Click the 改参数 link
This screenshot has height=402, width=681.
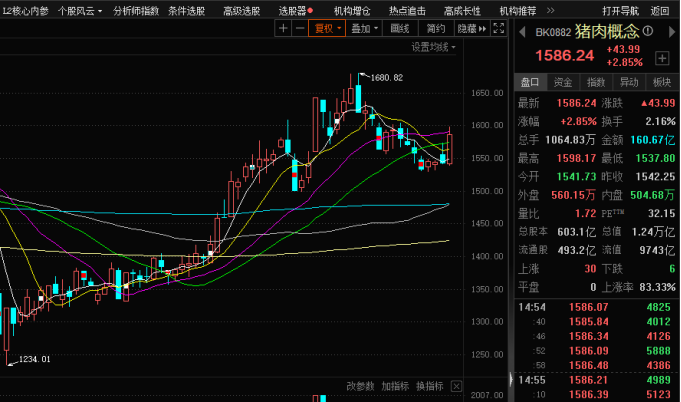(x=359, y=386)
